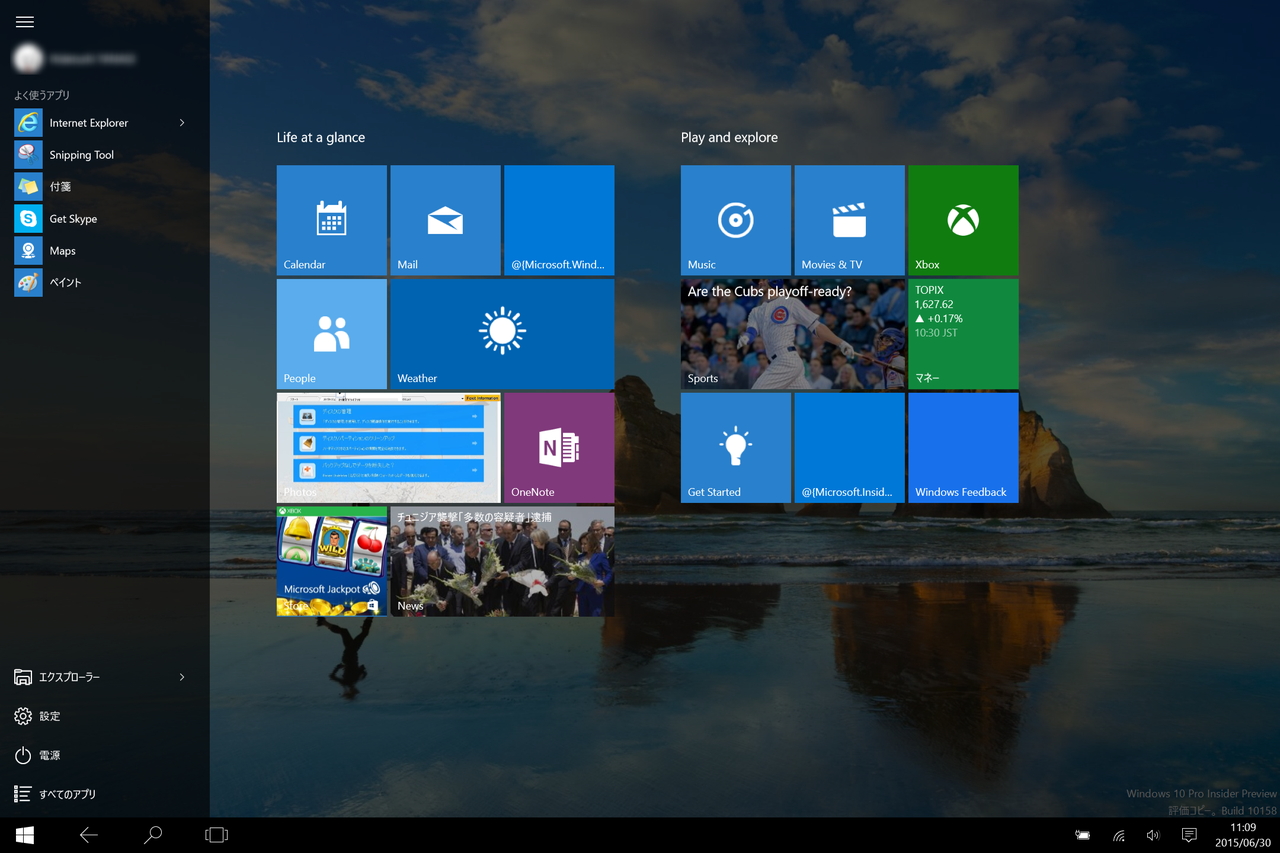
Task: Open the Sports tile about the Cubs
Action: point(793,334)
